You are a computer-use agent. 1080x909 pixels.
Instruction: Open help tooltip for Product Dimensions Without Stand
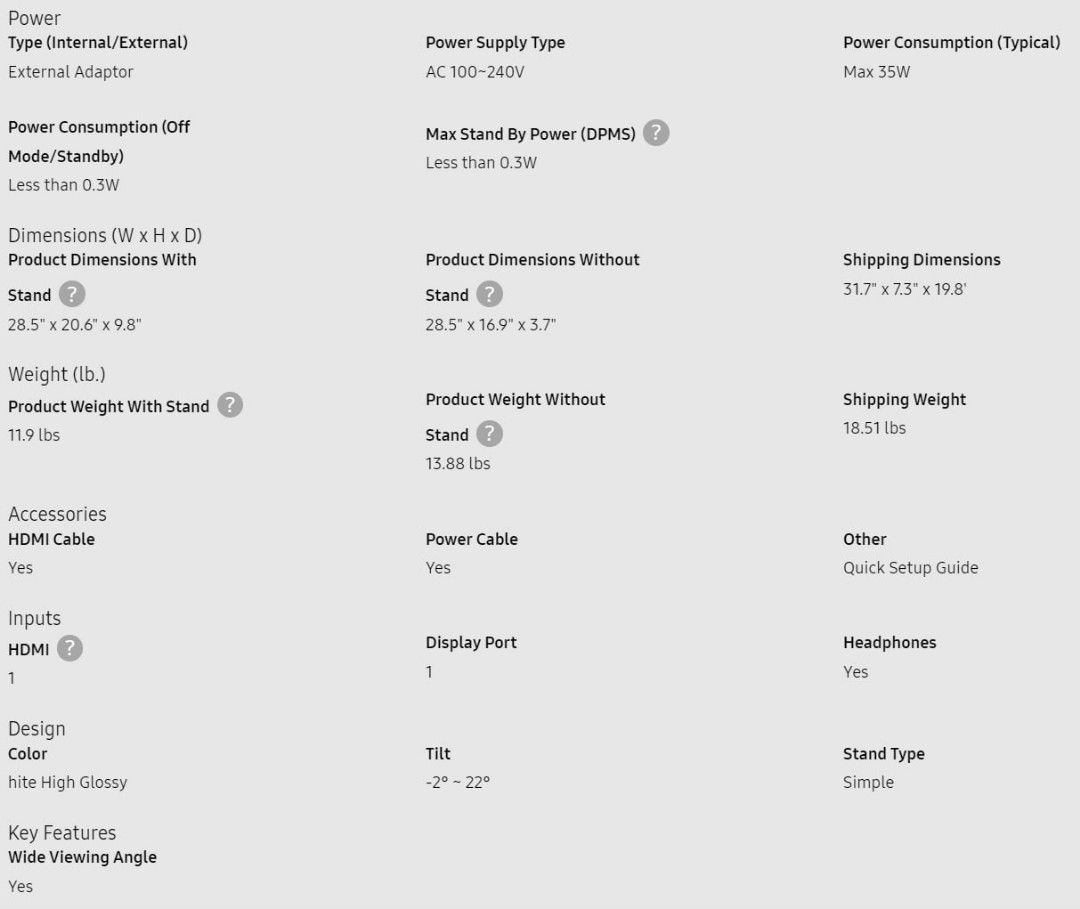click(489, 294)
